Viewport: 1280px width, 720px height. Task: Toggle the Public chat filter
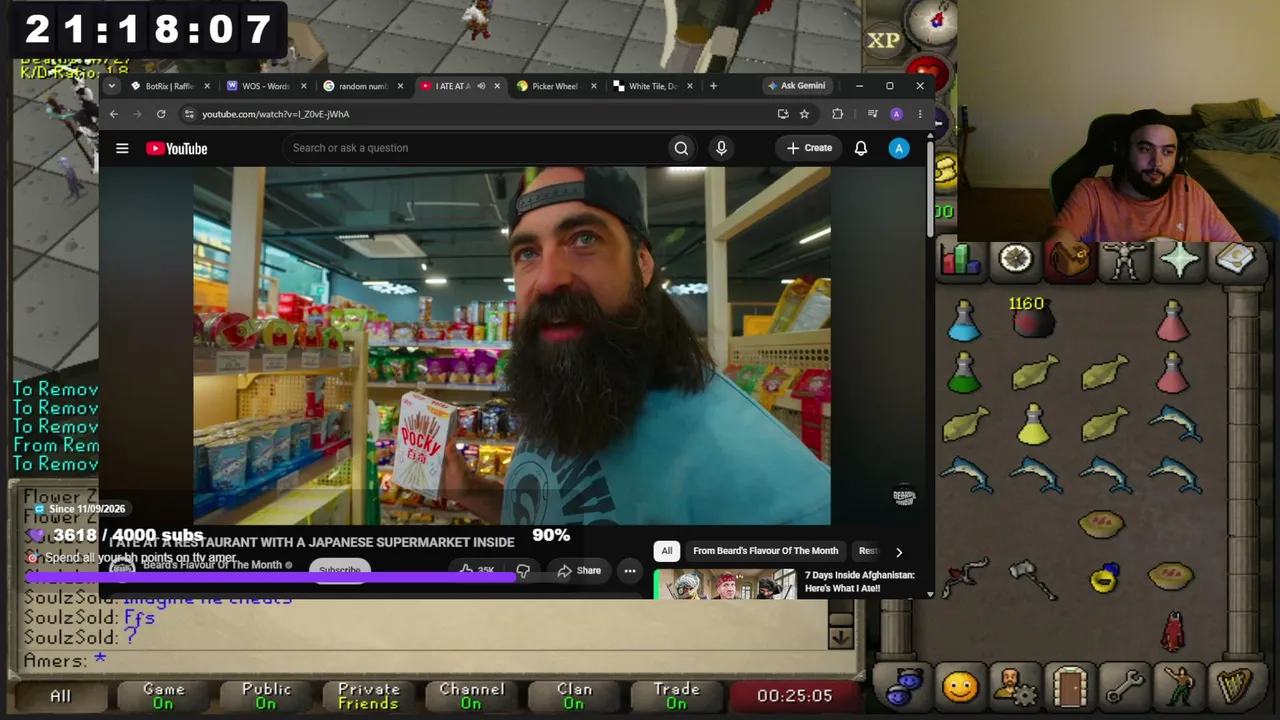266,696
